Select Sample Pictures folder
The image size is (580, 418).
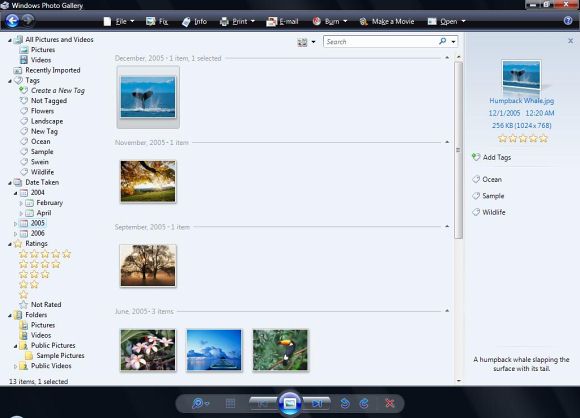60,355
